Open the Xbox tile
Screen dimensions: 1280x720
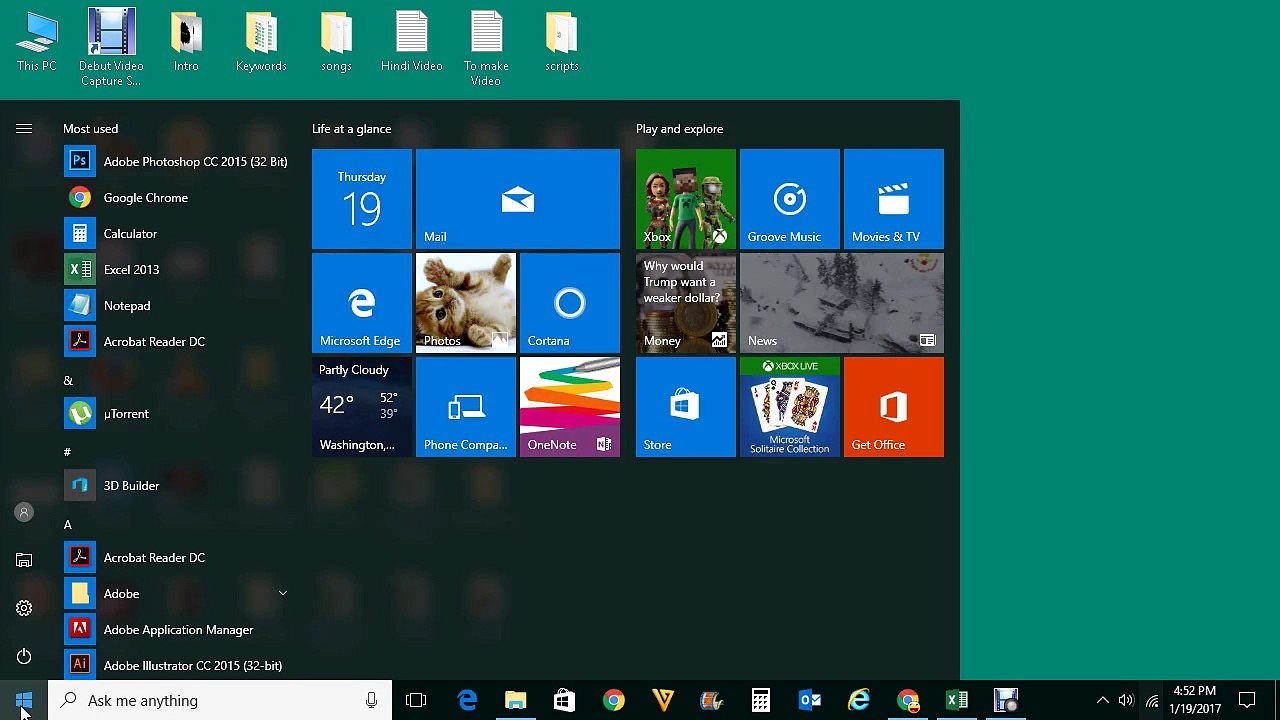pyautogui.click(x=686, y=199)
